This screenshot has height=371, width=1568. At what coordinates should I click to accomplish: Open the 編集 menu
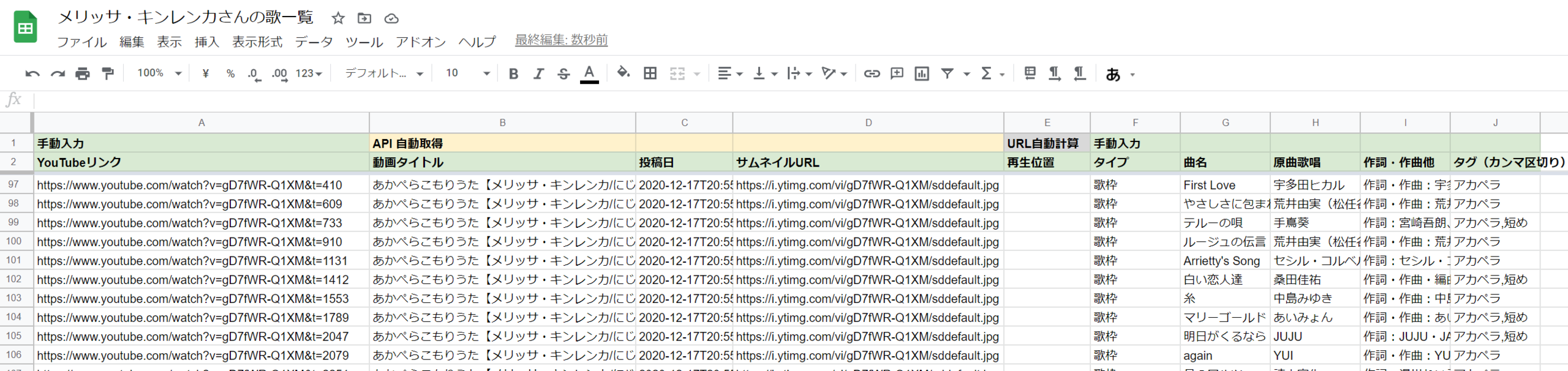(132, 42)
